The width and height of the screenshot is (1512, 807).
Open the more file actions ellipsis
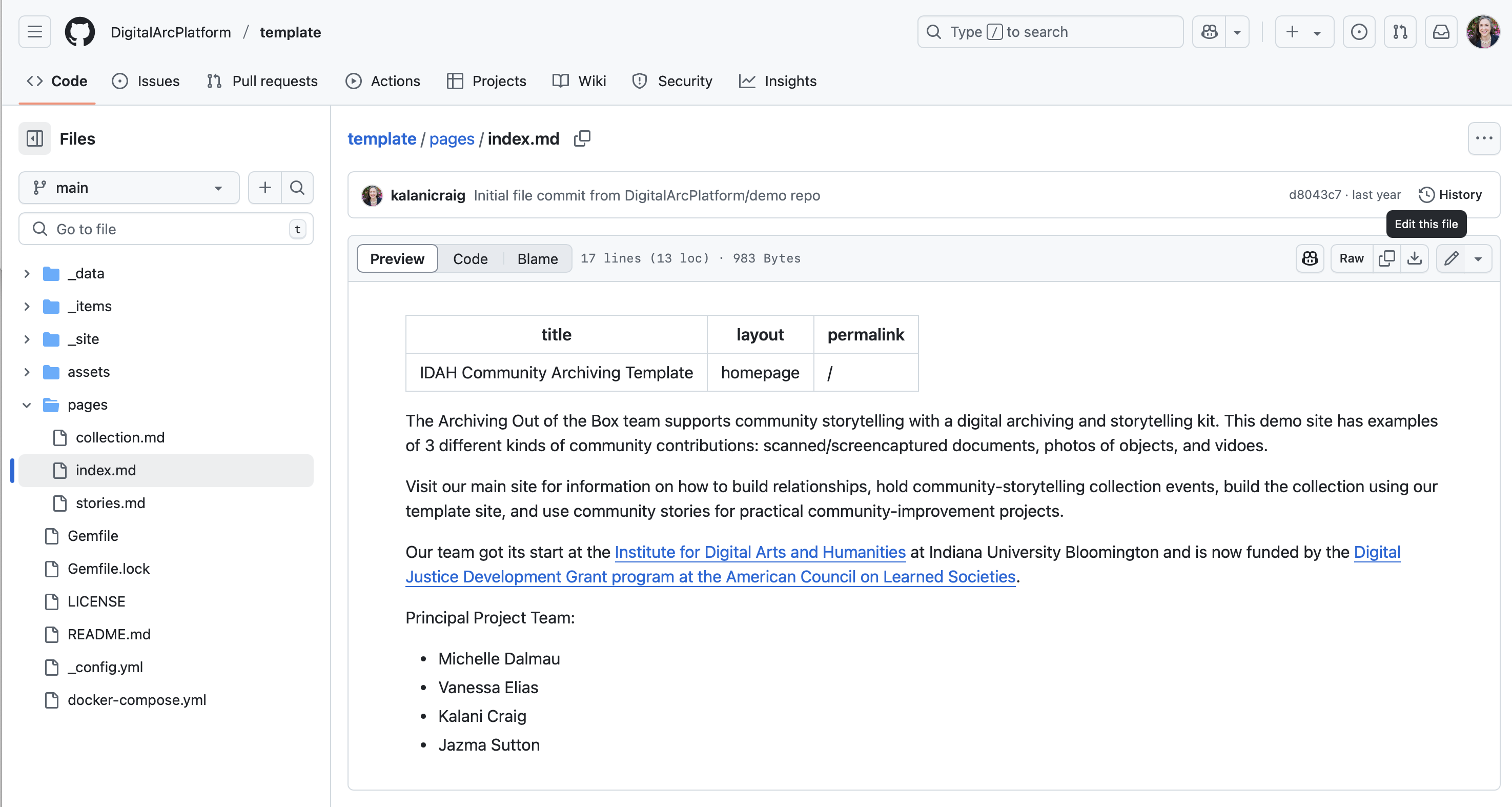click(1484, 138)
